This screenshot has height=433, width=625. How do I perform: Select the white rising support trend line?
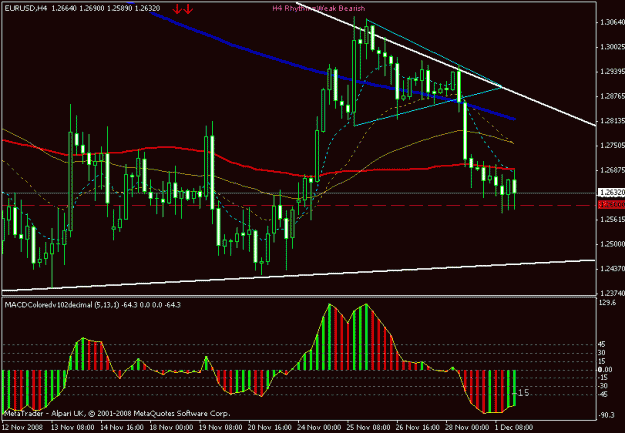[x=299, y=275]
